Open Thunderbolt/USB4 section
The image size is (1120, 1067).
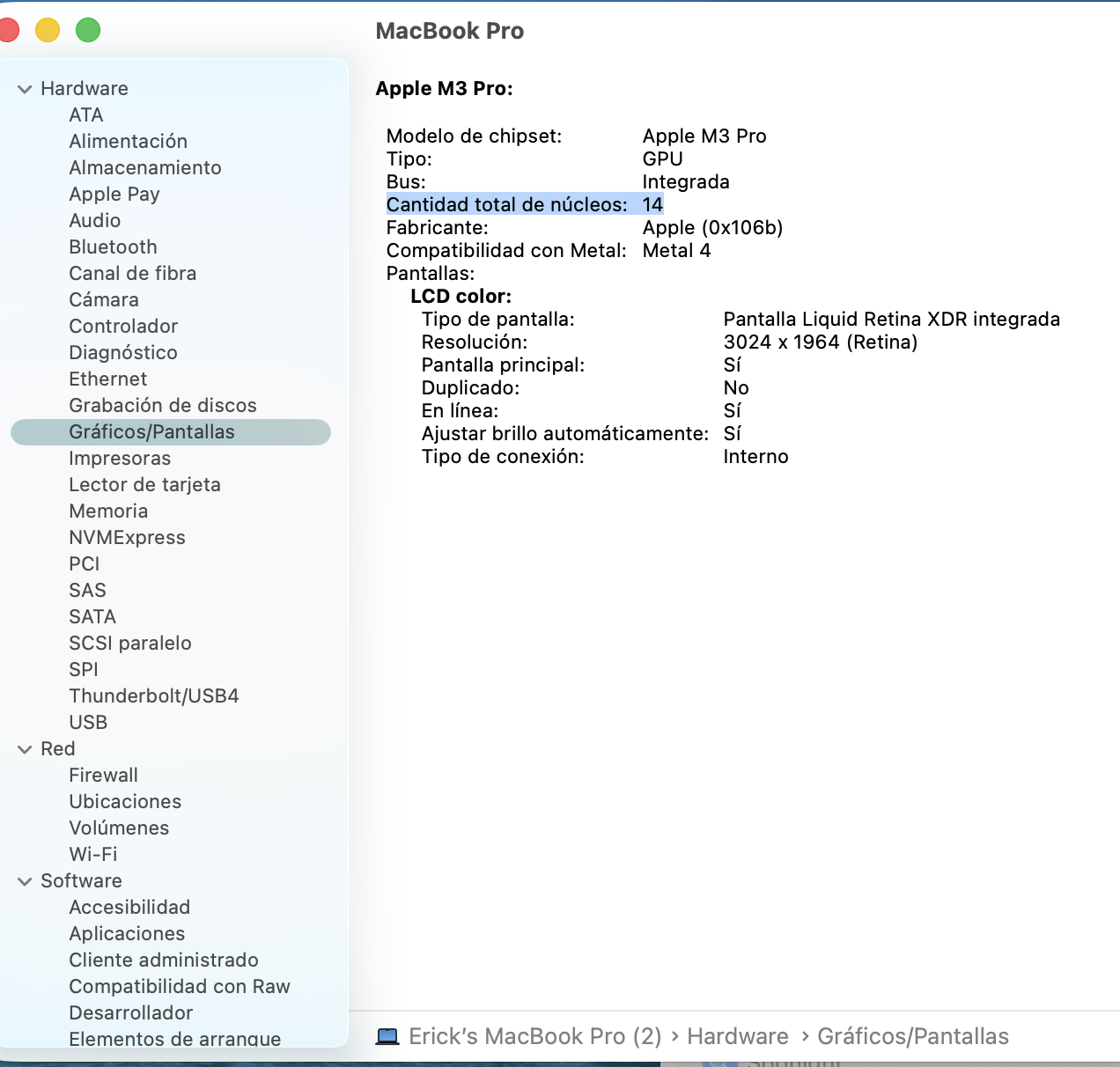[154, 696]
